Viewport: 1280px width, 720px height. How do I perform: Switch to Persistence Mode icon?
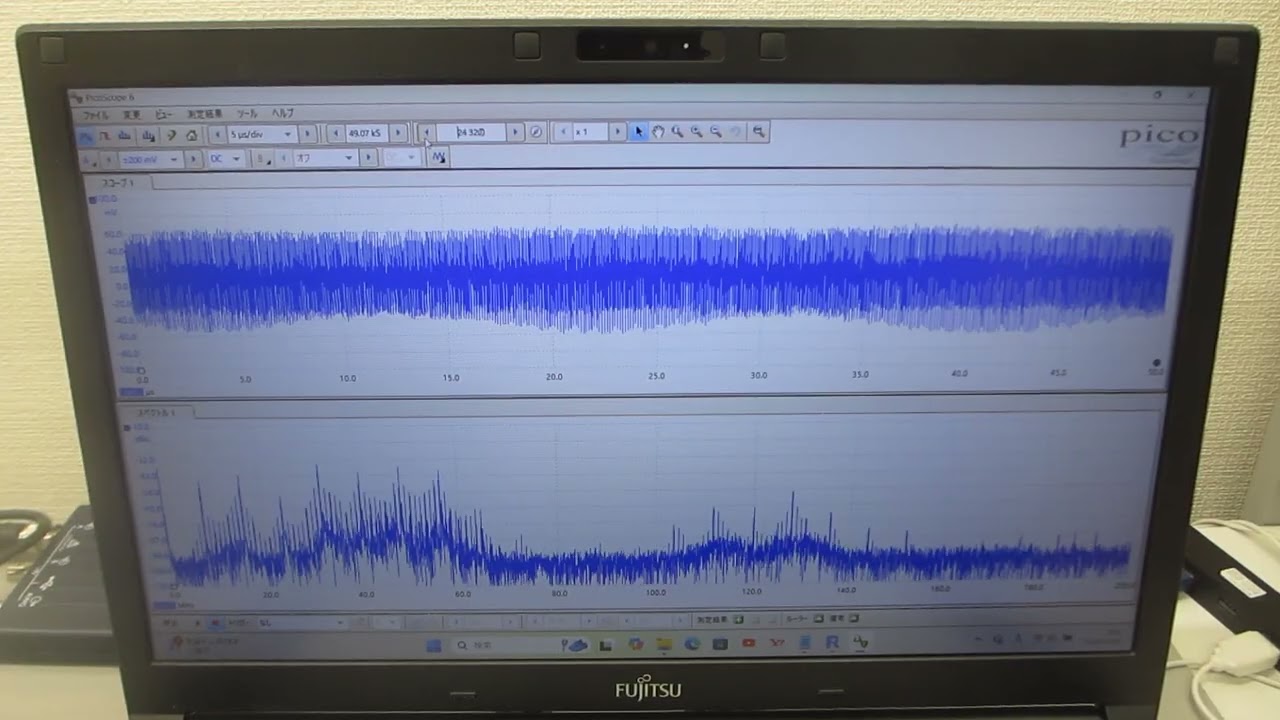click(x=104, y=135)
